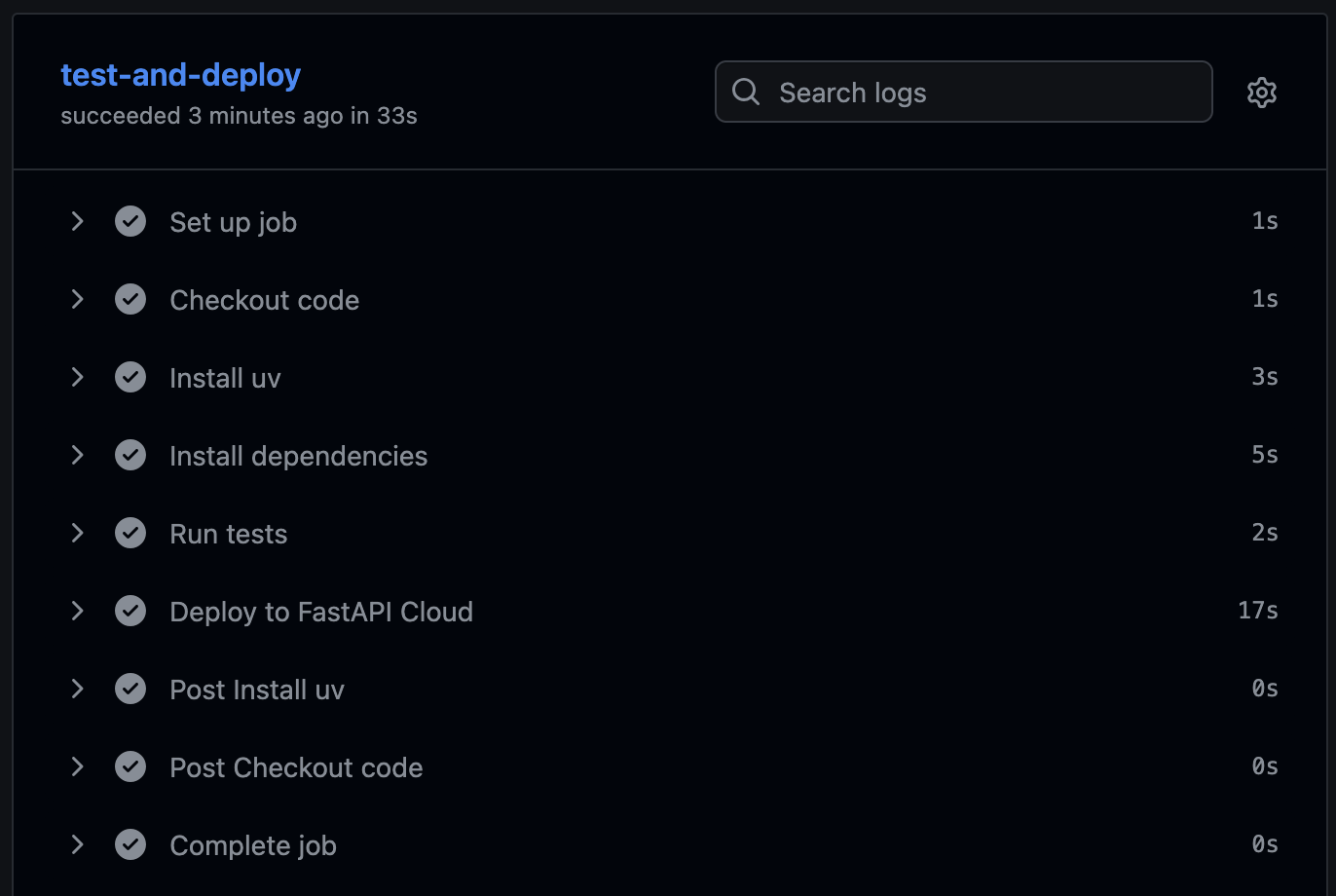Click the 5s duration of Install dependencies

tap(1265, 455)
